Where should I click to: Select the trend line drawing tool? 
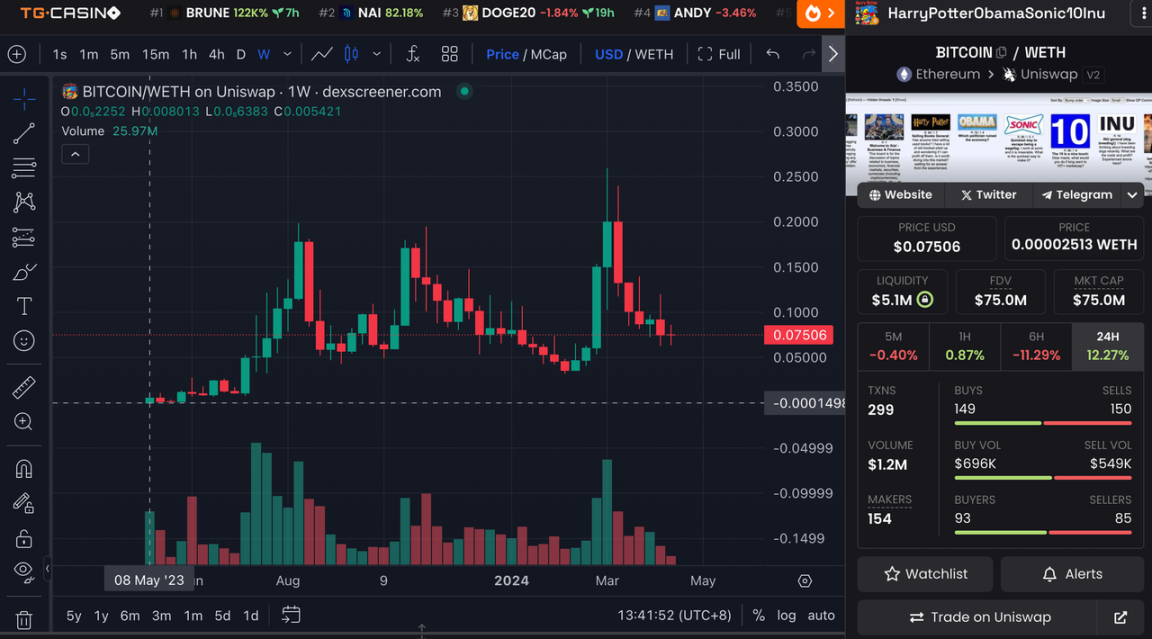click(24, 133)
